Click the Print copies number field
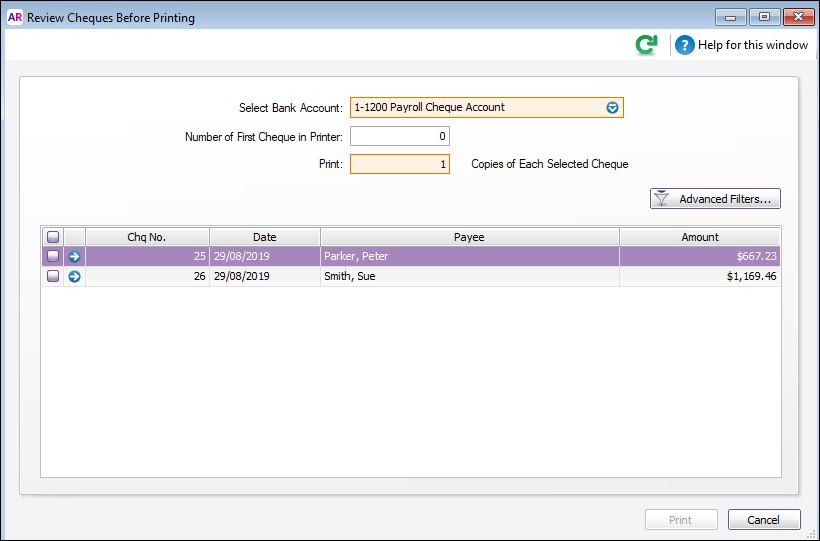 point(399,164)
